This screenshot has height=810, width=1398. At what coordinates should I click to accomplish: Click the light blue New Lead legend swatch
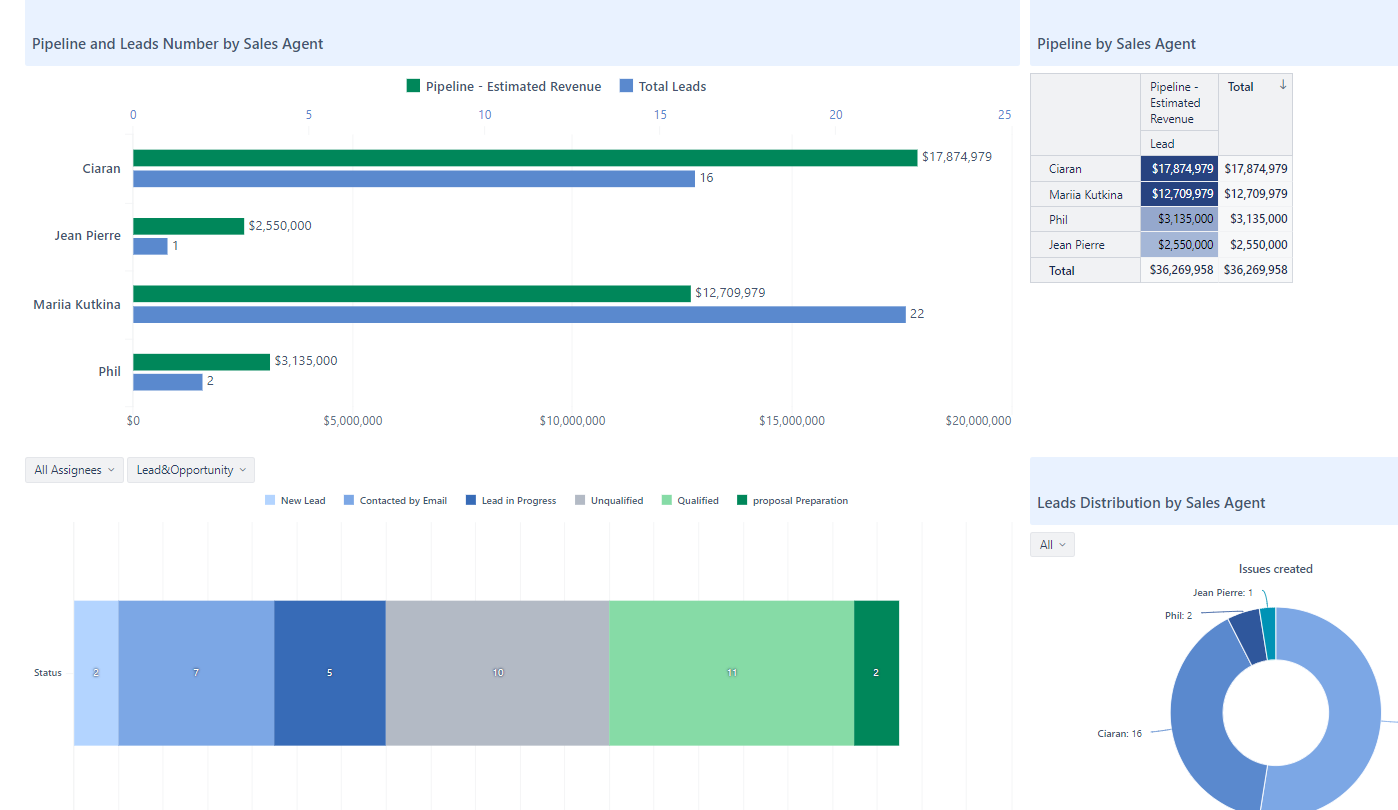[272, 500]
